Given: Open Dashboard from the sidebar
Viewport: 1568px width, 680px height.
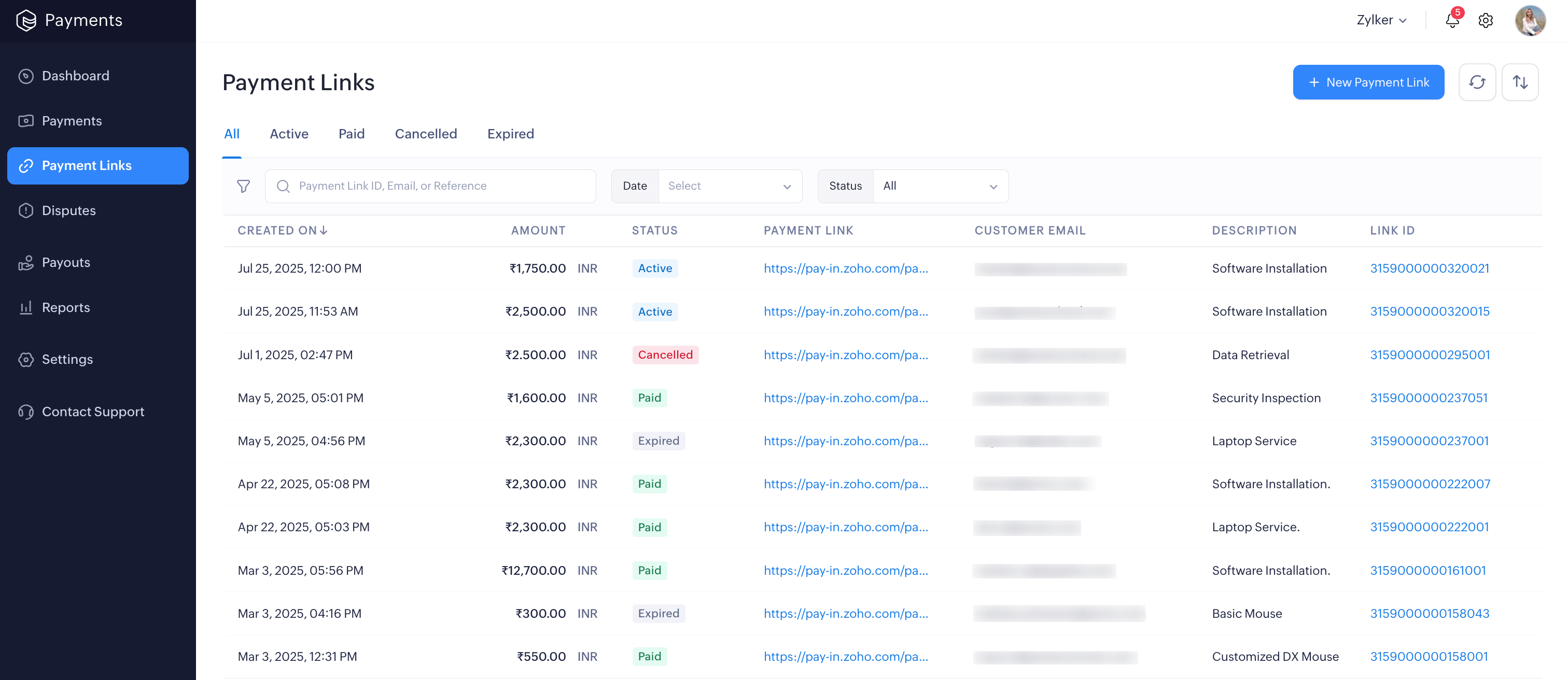Looking at the screenshot, I should [76, 76].
